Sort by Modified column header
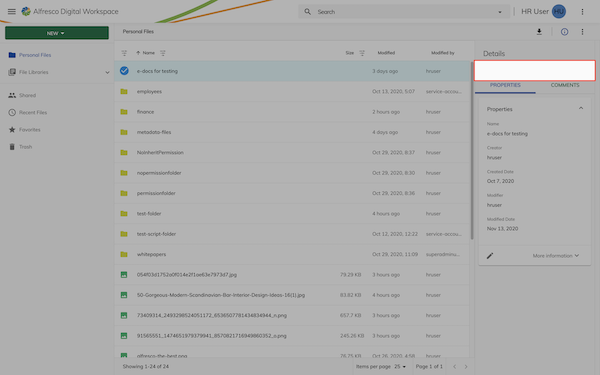Screen dimensions: 600x375 386,53
